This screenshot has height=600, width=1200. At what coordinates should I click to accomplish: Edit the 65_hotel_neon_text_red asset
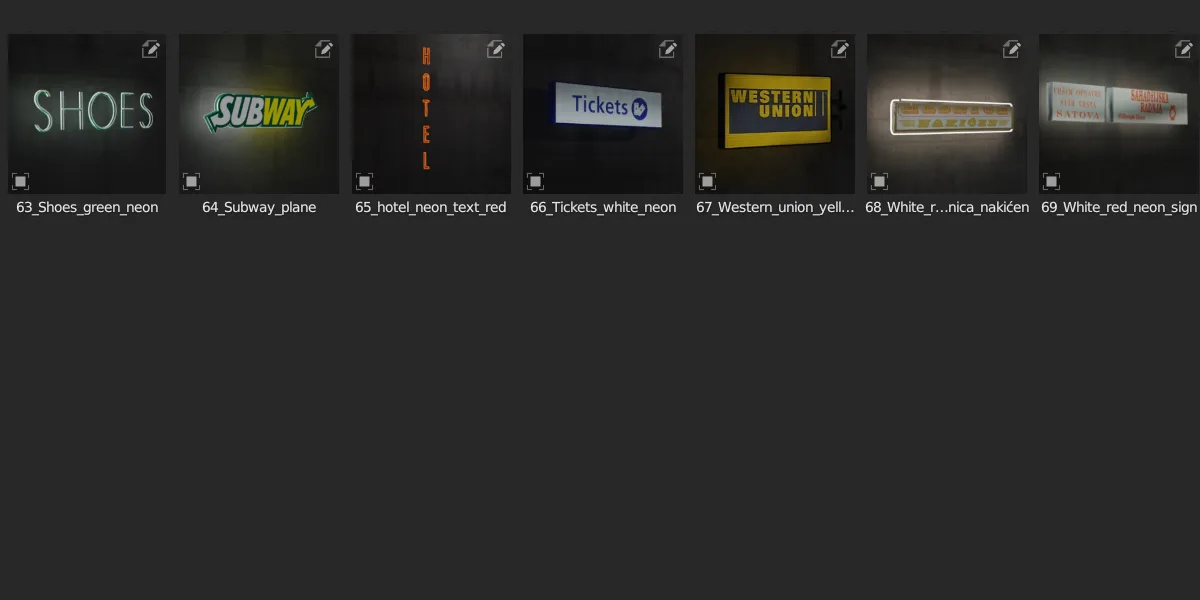(495, 49)
